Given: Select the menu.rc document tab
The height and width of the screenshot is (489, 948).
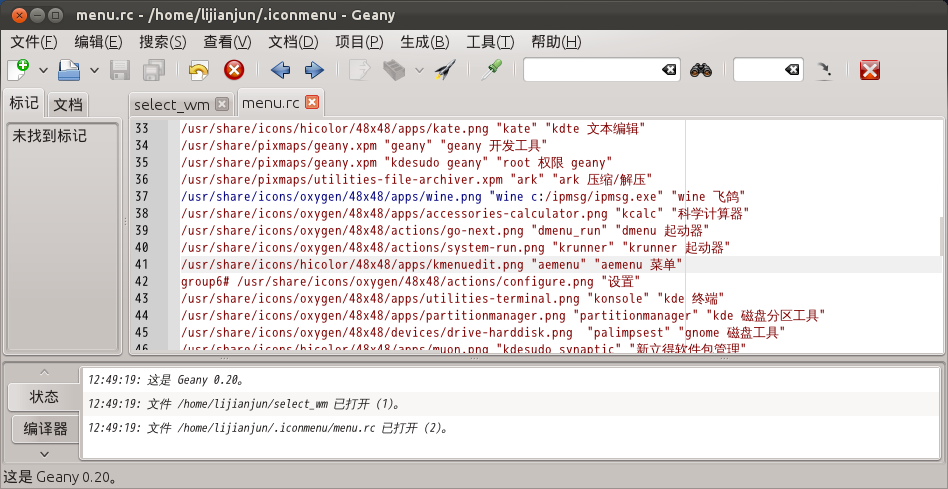Looking at the screenshot, I should (271, 103).
